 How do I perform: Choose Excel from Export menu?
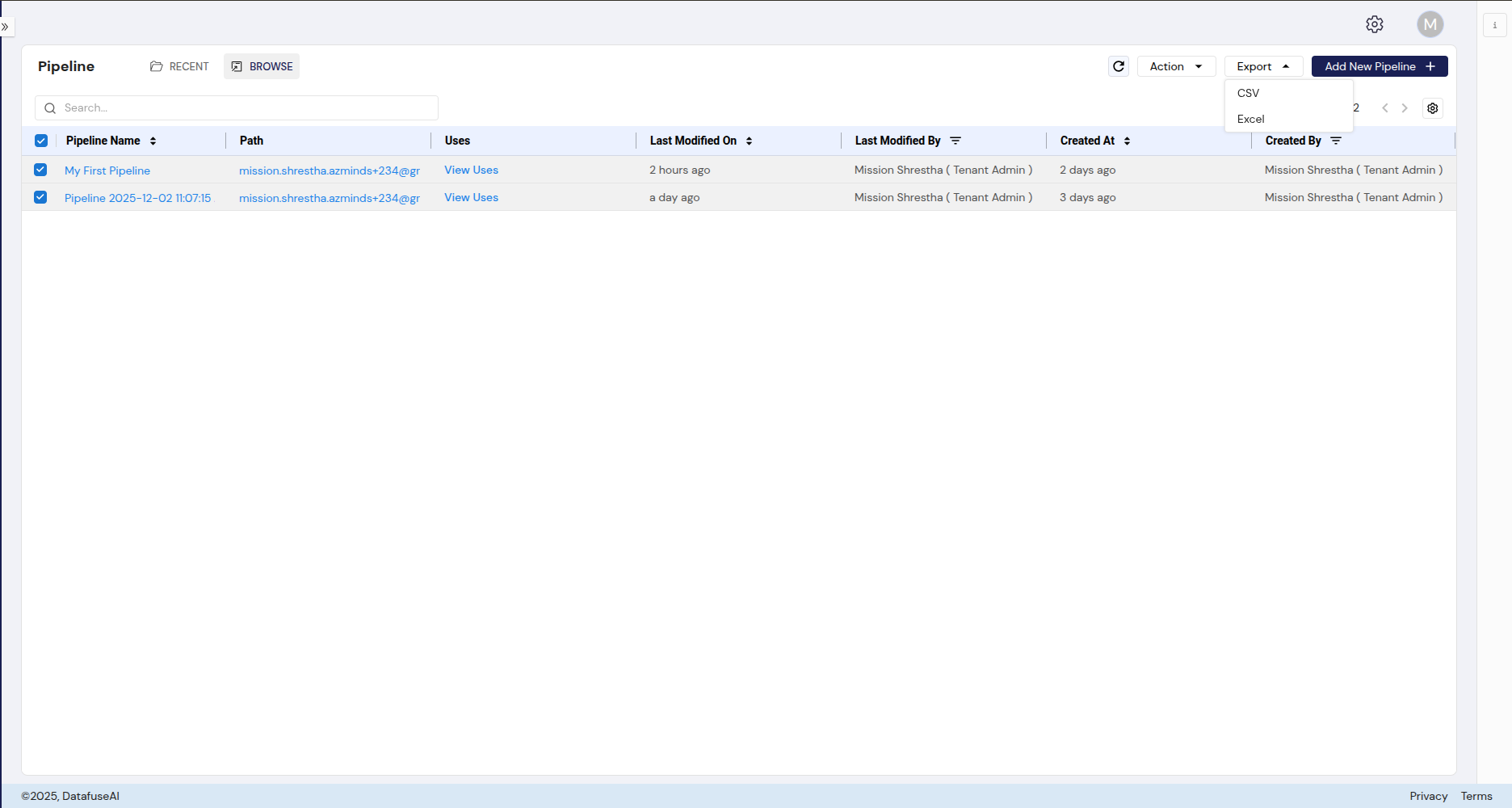(1250, 119)
